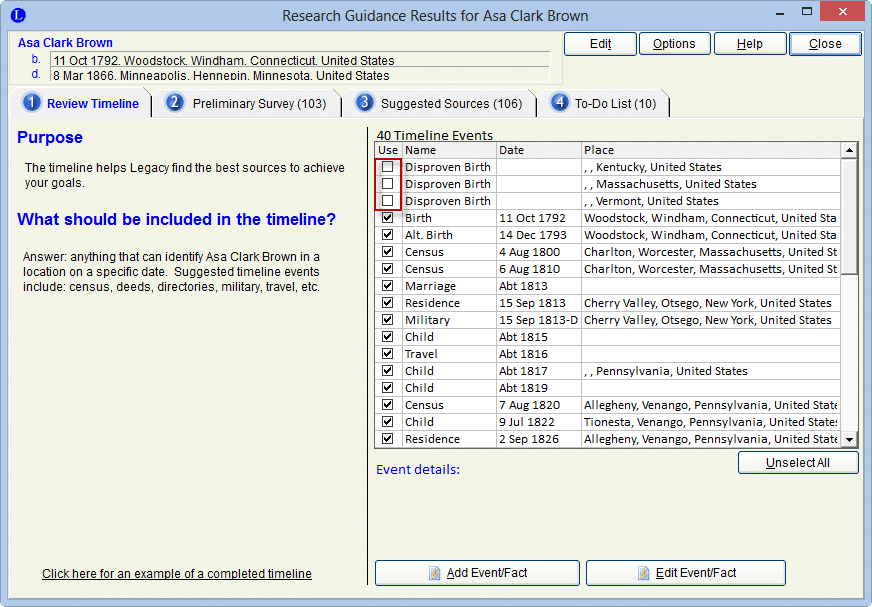Click the Name column header
Viewport: 872px width, 607px height.
(x=449, y=150)
